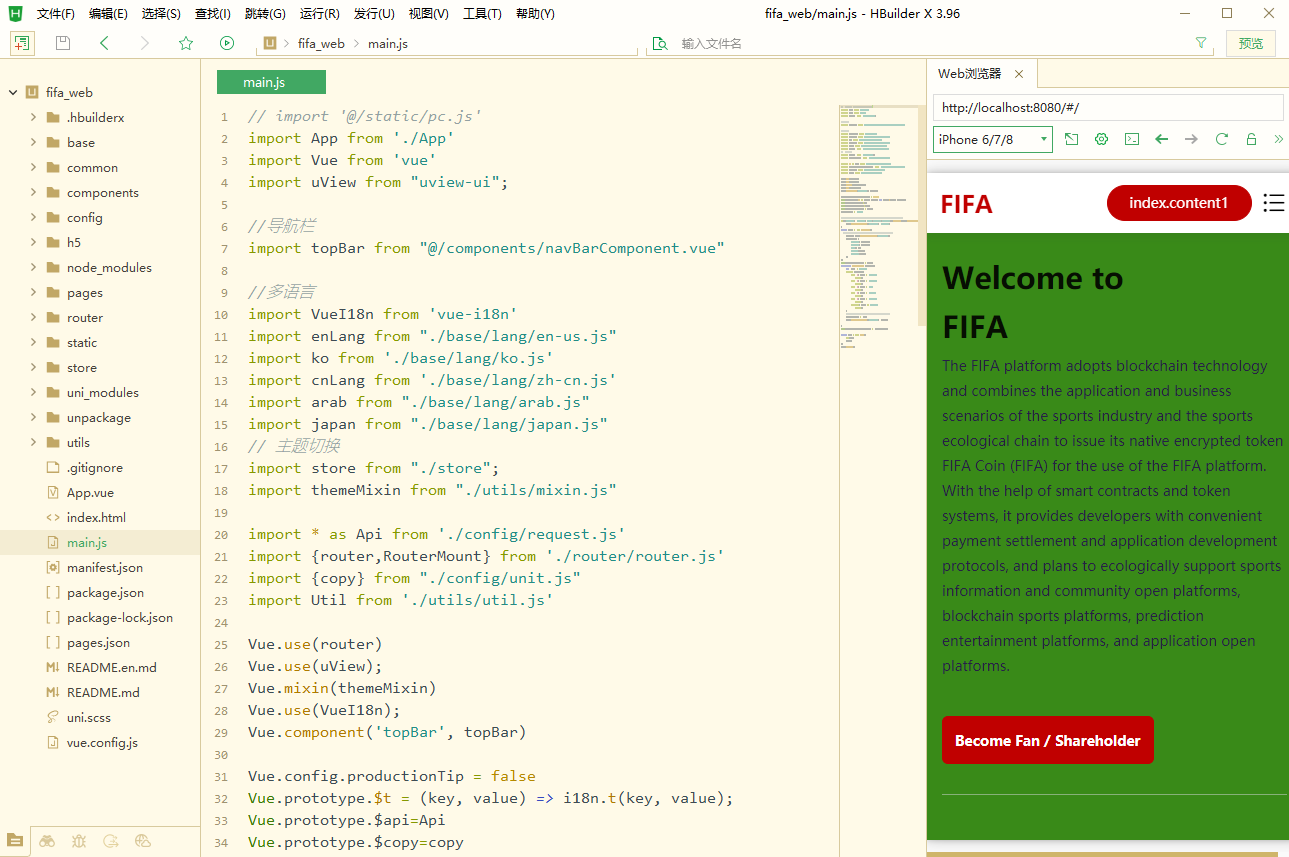Open the 文件(F) menu
The width and height of the screenshot is (1289, 857).
pos(56,14)
